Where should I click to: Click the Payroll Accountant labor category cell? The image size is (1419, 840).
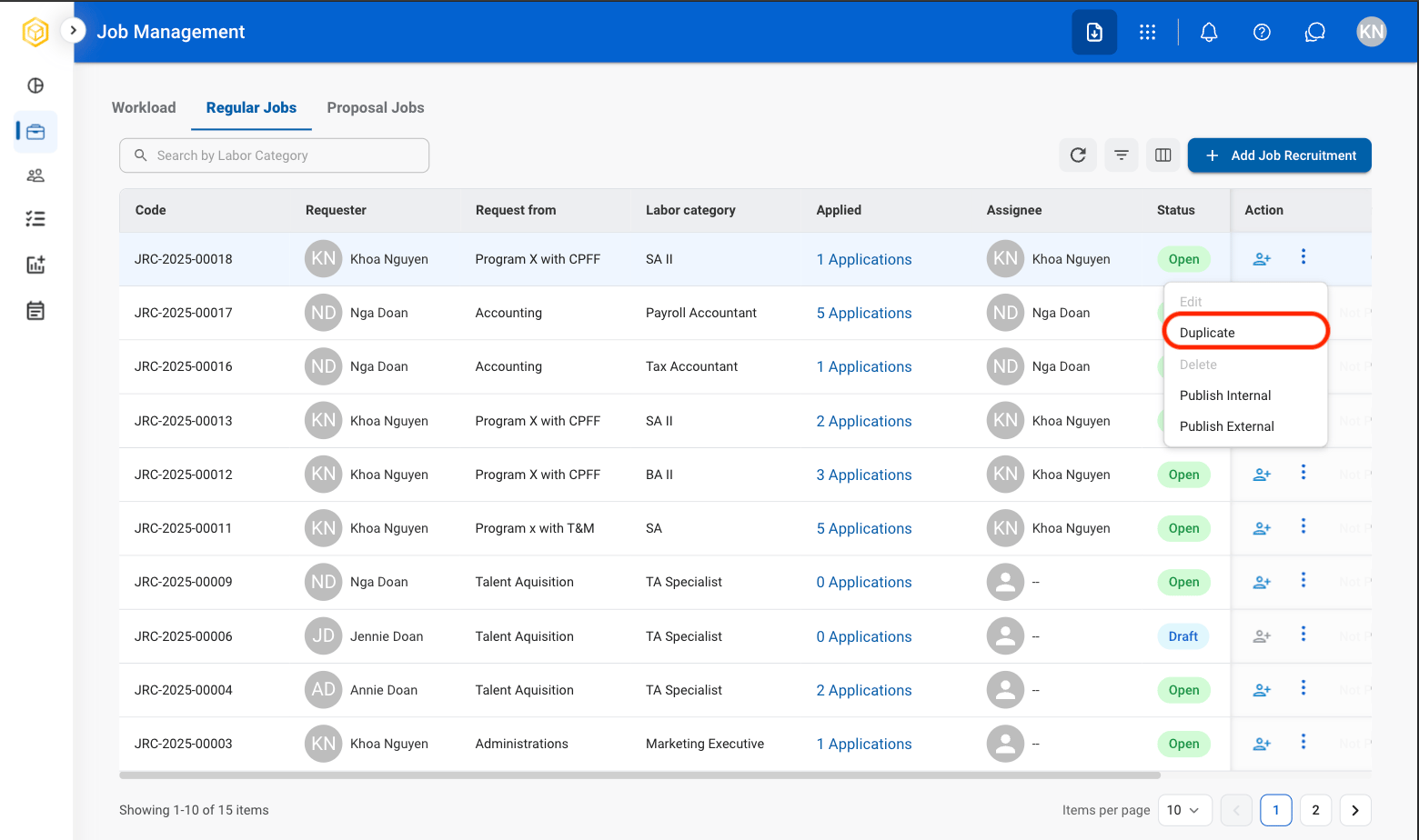(701, 313)
